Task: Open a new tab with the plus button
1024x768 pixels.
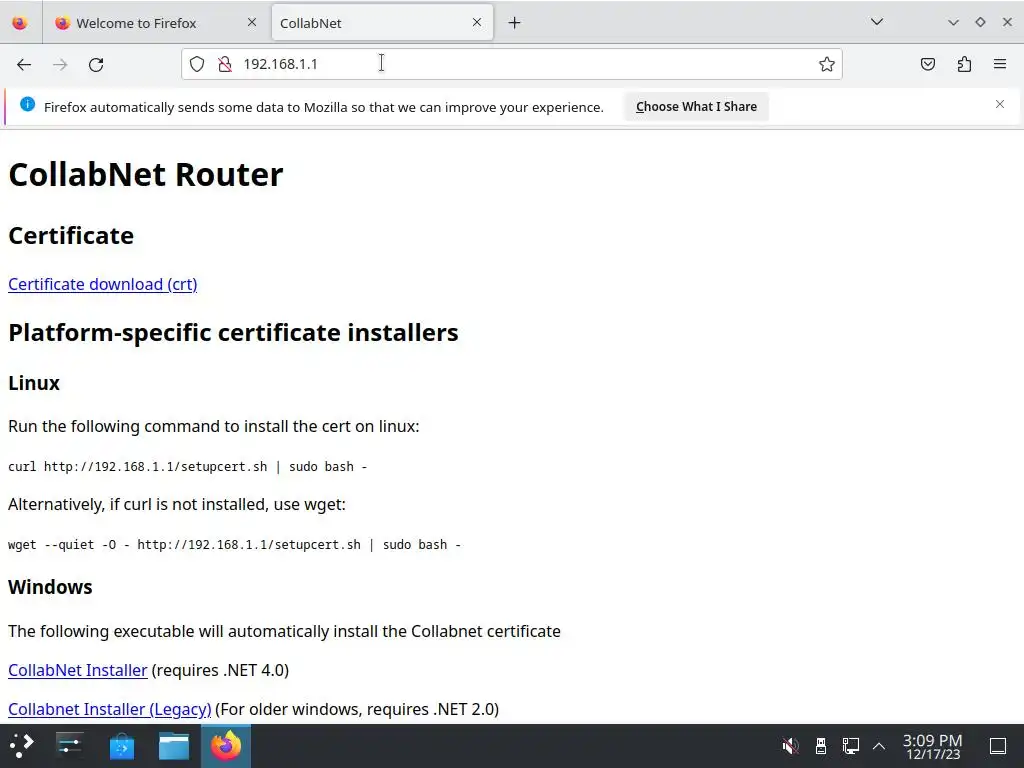Action: tap(515, 23)
